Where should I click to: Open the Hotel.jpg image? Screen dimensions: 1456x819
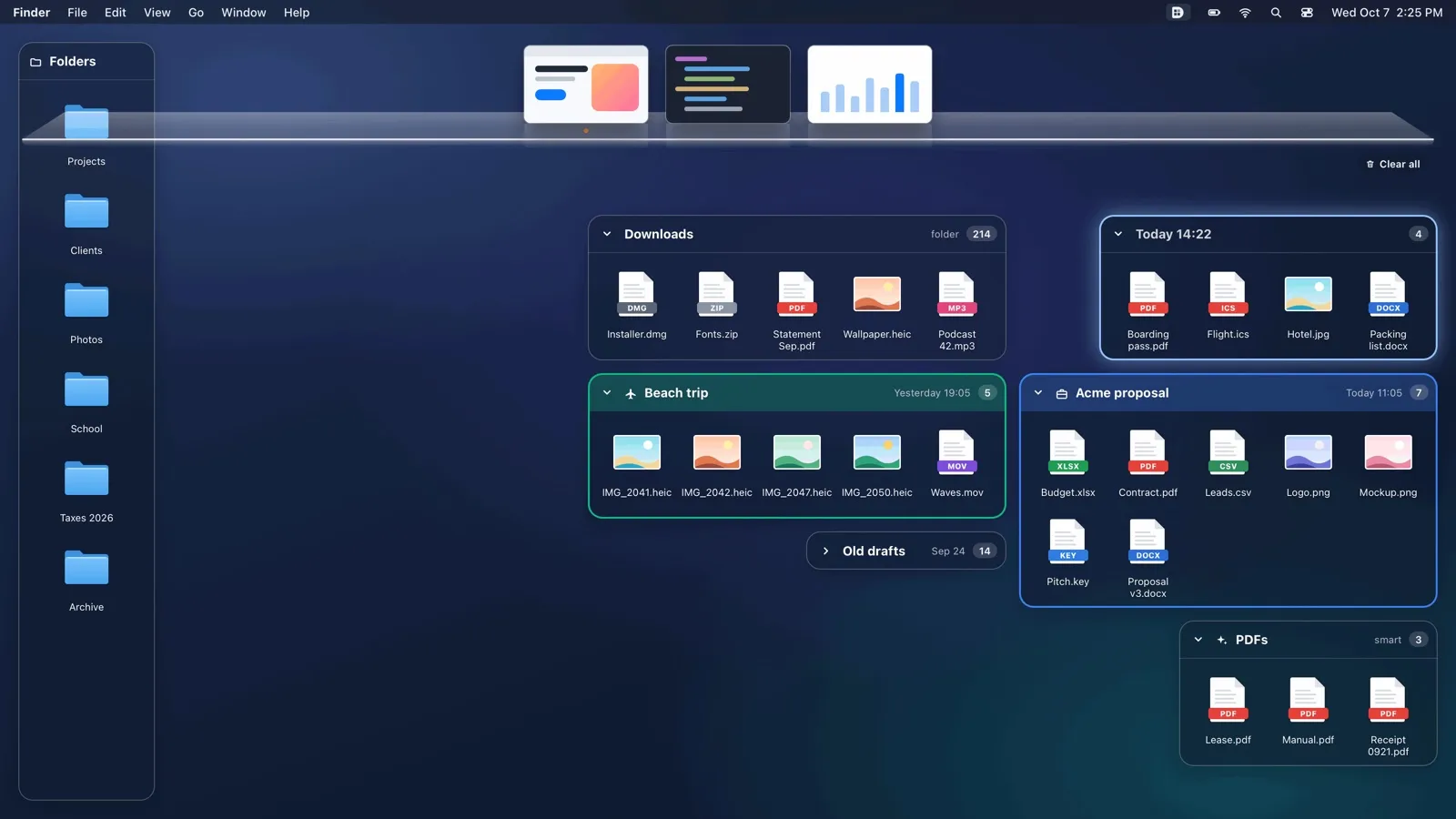[1308, 294]
